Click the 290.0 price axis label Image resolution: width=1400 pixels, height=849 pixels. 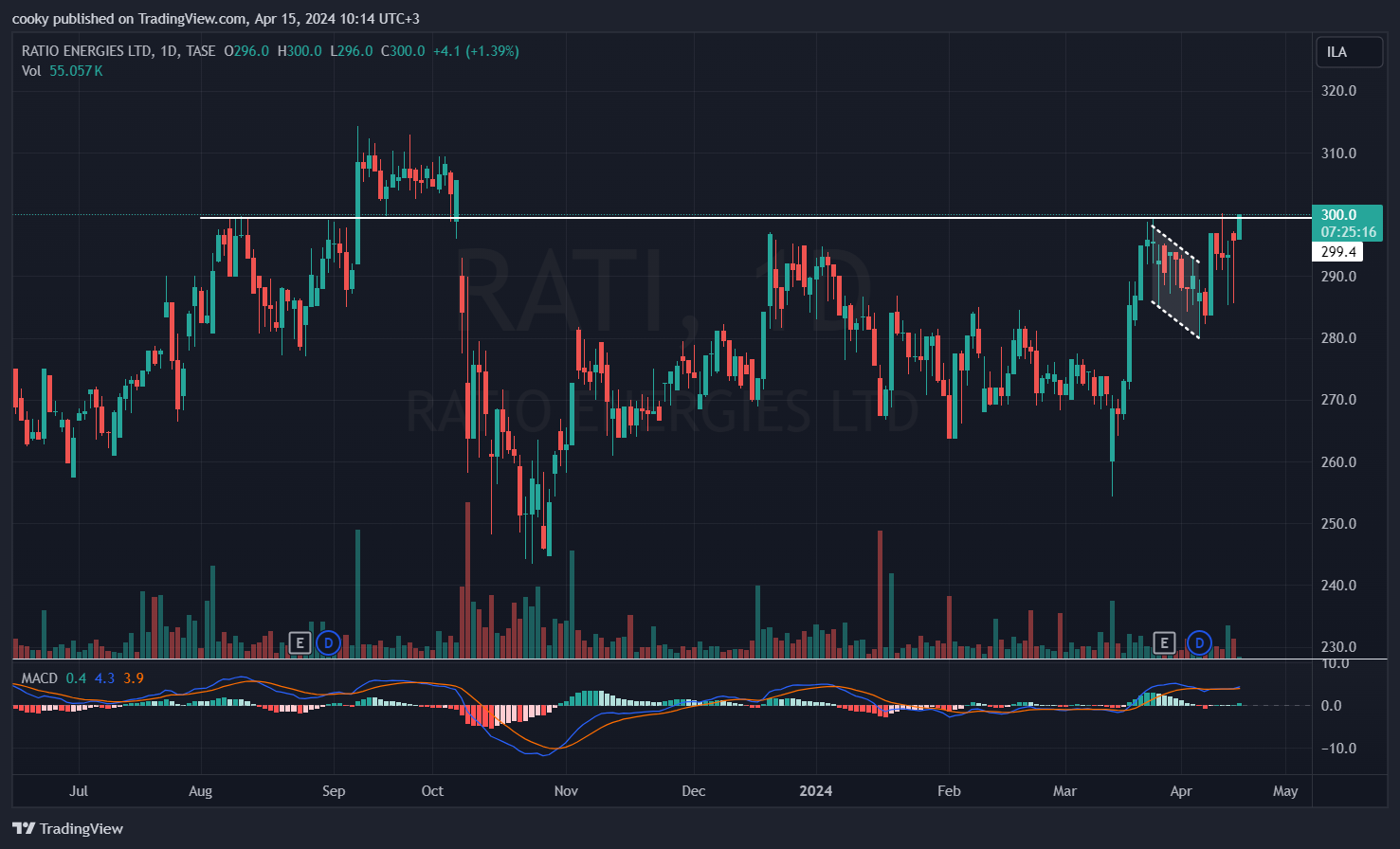[x=1338, y=277]
